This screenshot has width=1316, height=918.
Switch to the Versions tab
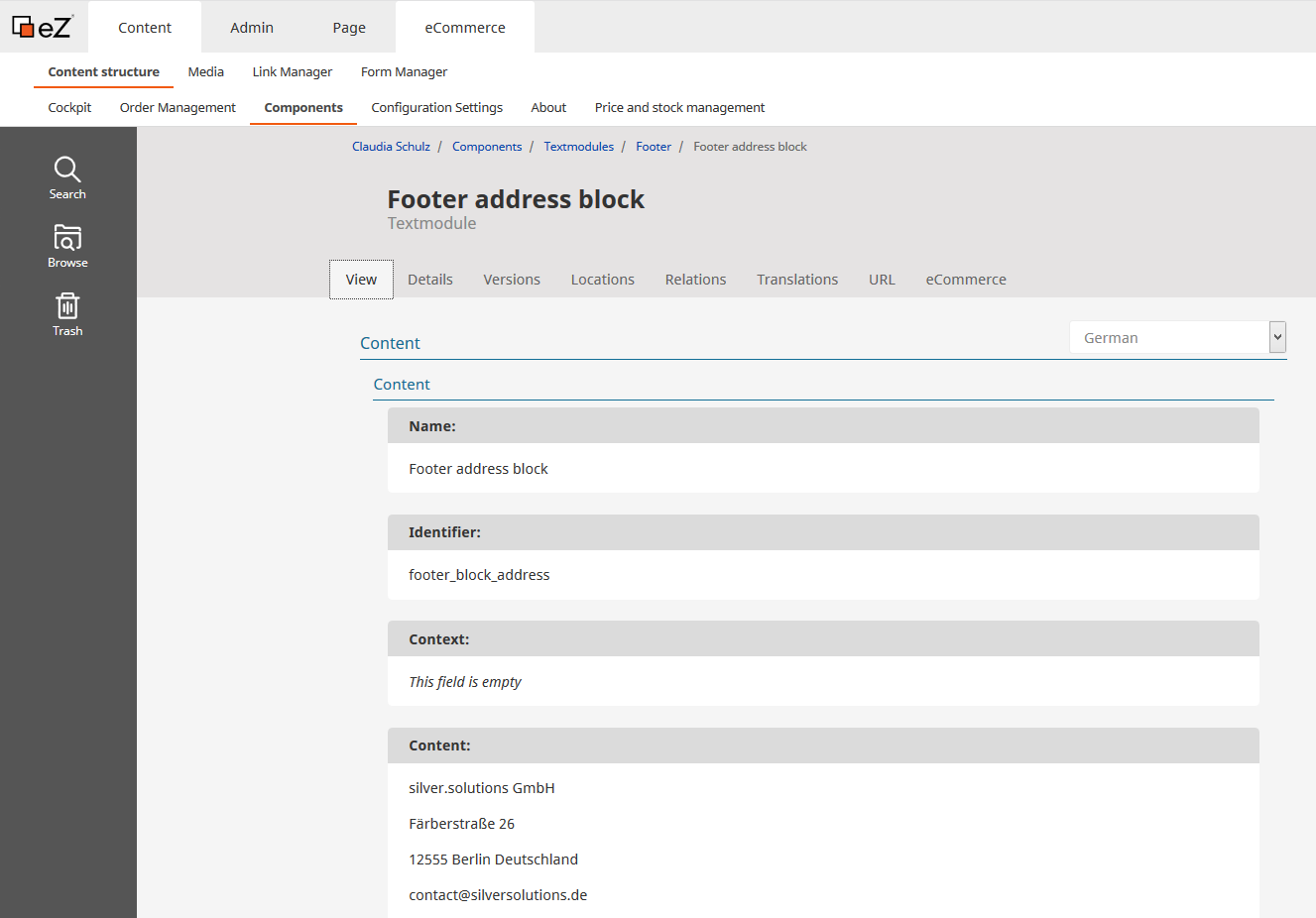coord(512,280)
